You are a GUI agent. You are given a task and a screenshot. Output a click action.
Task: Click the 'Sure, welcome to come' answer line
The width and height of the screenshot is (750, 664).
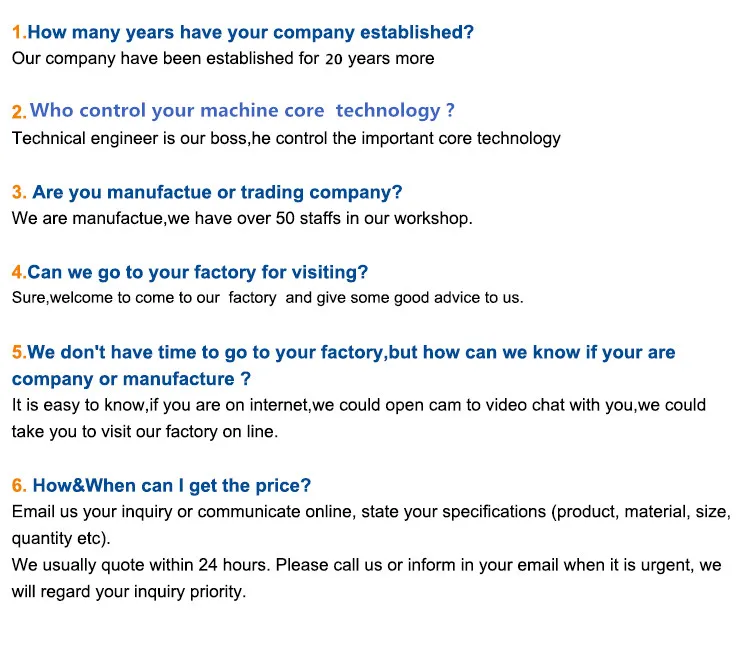pyautogui.click(x=267, y=297)
